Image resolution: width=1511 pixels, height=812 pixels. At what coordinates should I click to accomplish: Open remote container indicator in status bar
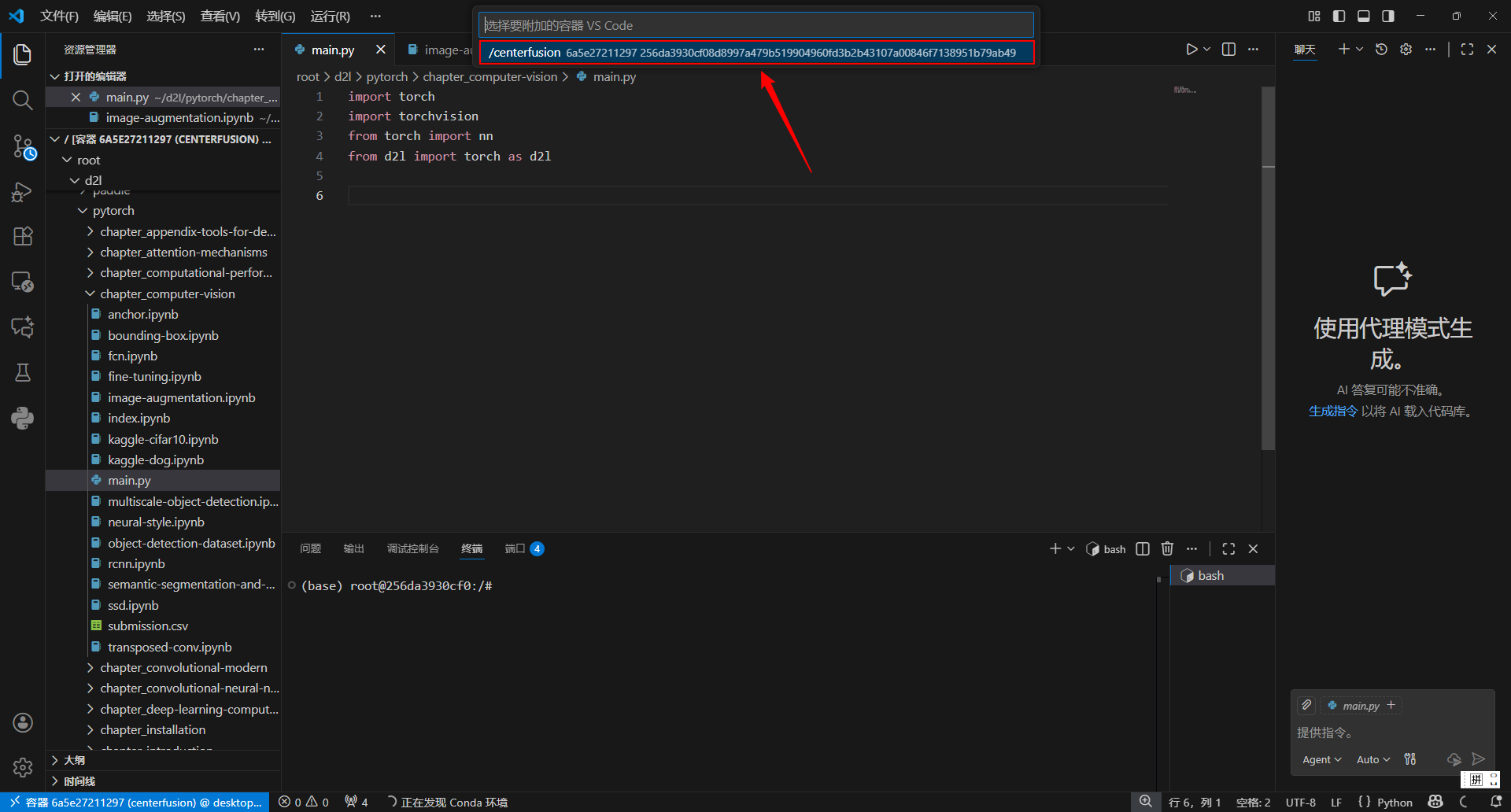(x=135, y=803)
